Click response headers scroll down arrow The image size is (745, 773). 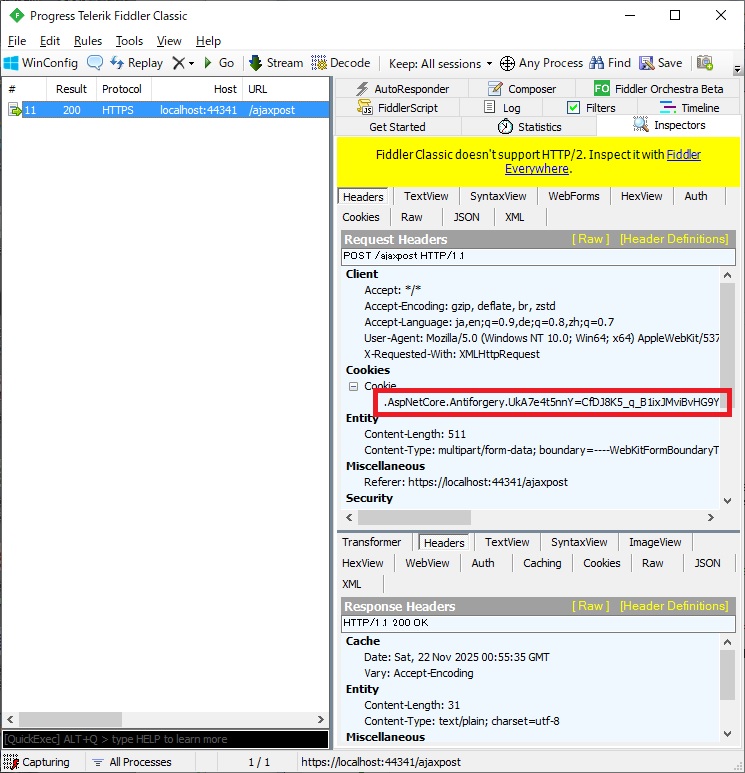tap(727, 734)
